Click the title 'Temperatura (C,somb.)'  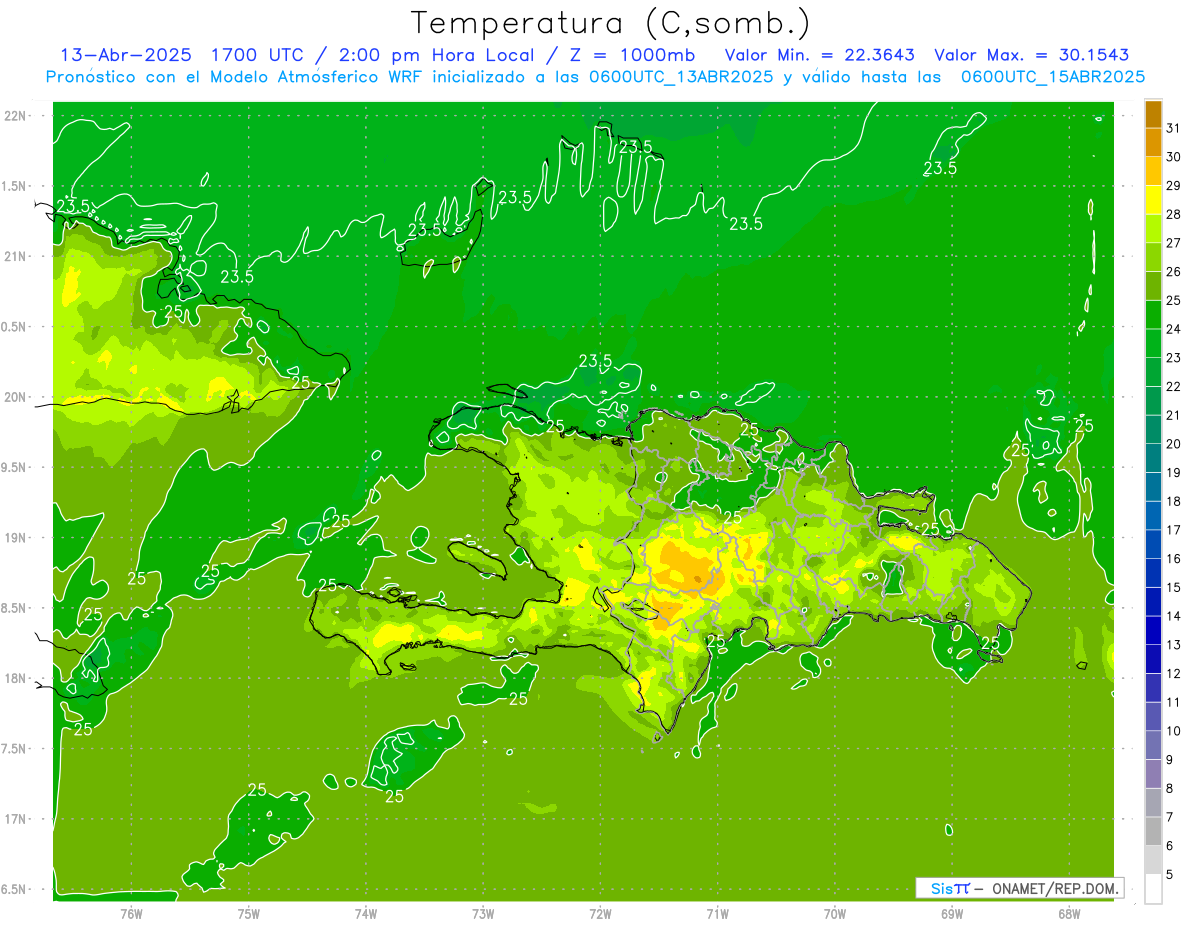click(x=610, y=23)
